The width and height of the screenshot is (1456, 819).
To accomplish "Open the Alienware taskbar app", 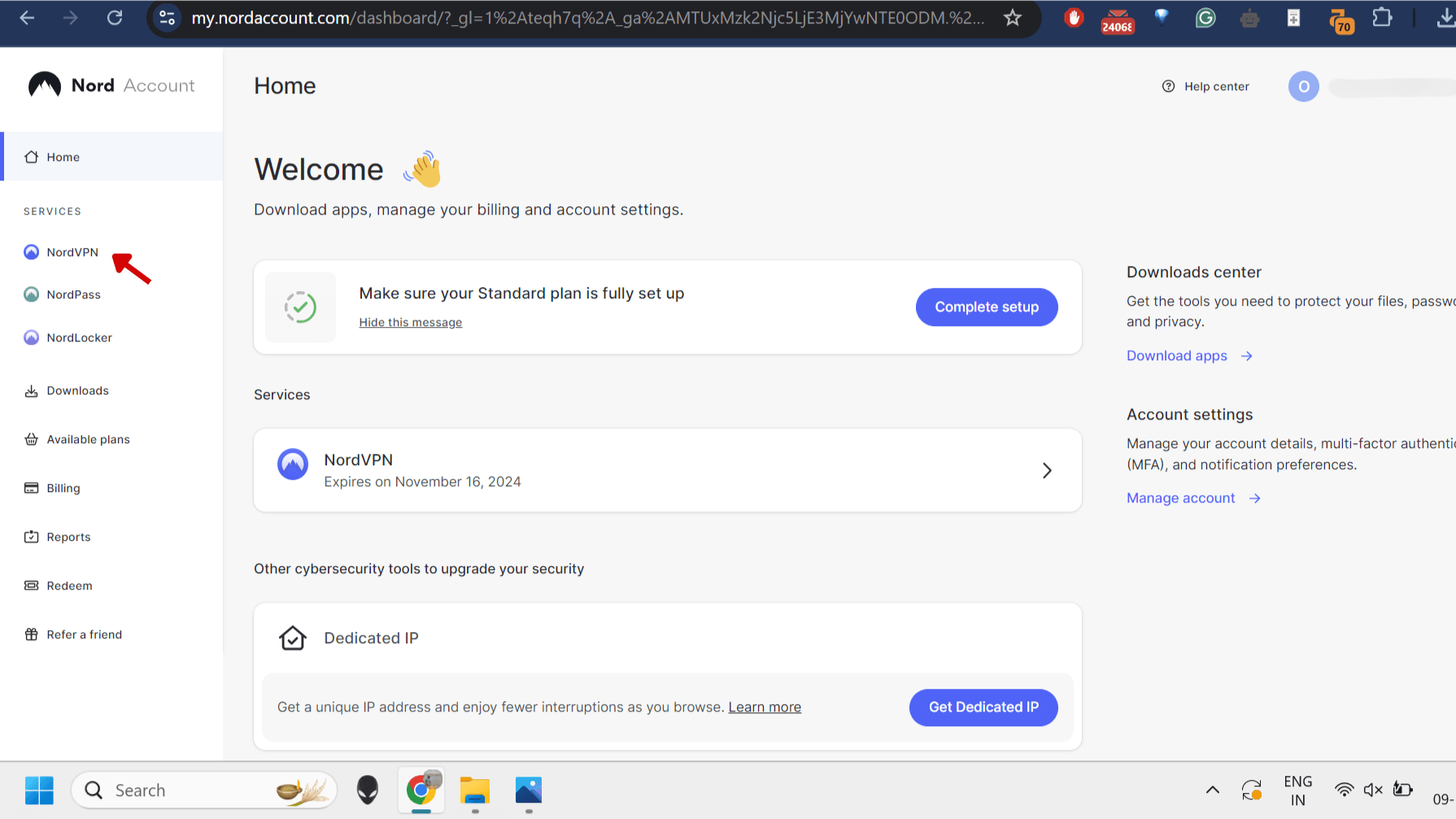I will click(x=368, y=791).
